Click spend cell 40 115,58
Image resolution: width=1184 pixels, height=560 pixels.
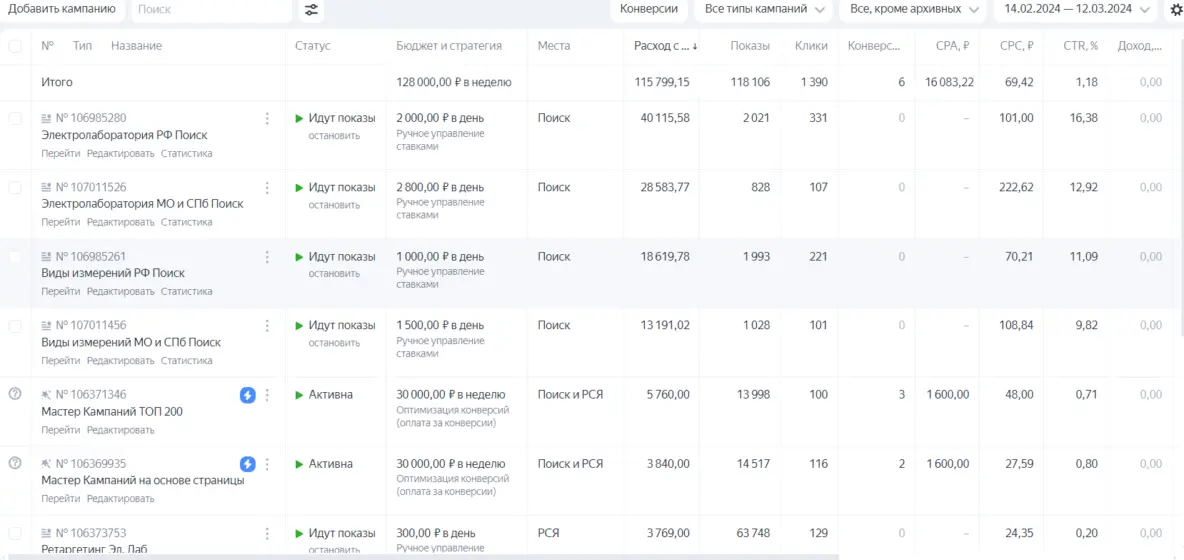[665, 118]
